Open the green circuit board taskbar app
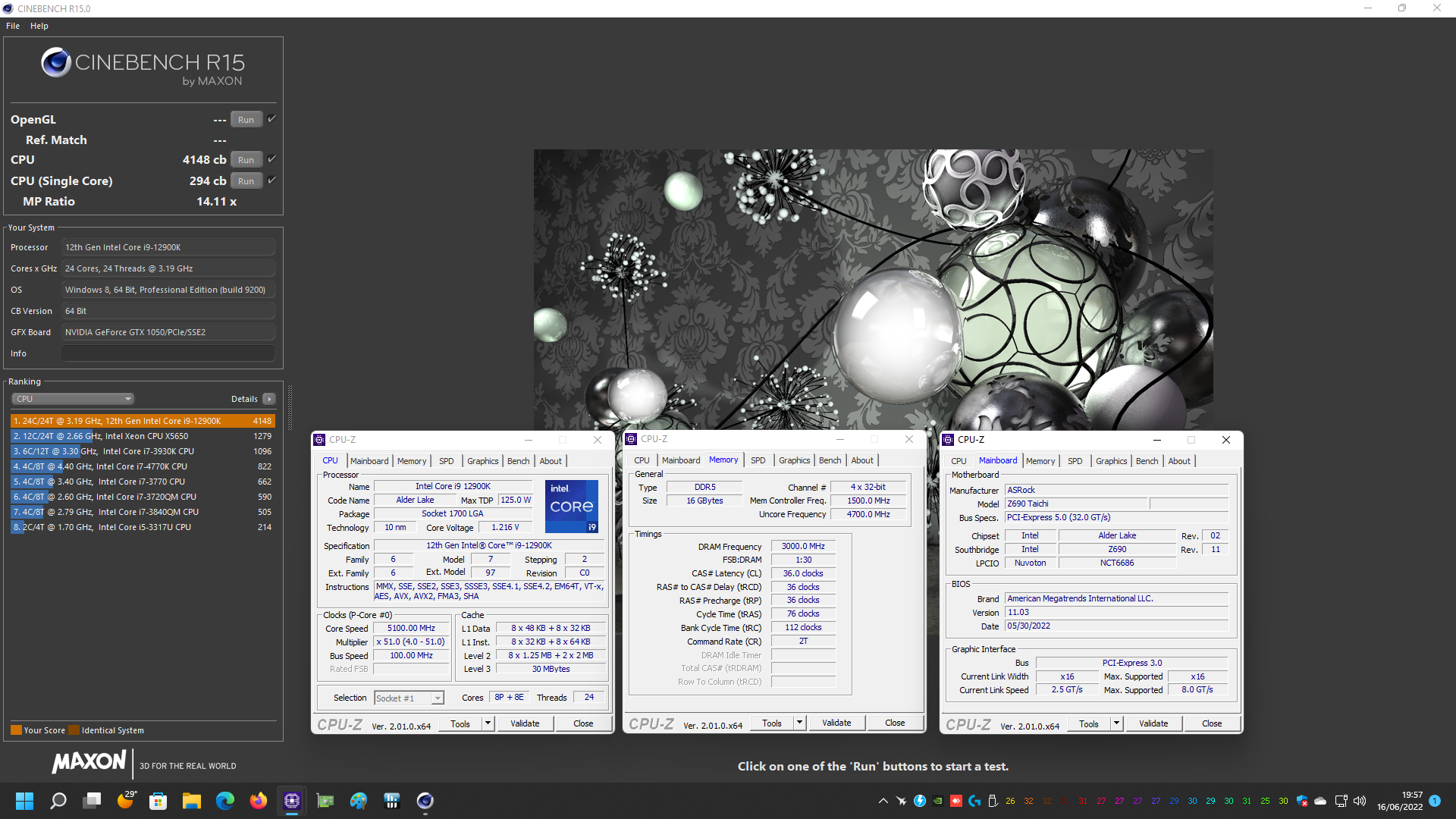The width and height of the screenshot is (1456, 819). [325, 801]
